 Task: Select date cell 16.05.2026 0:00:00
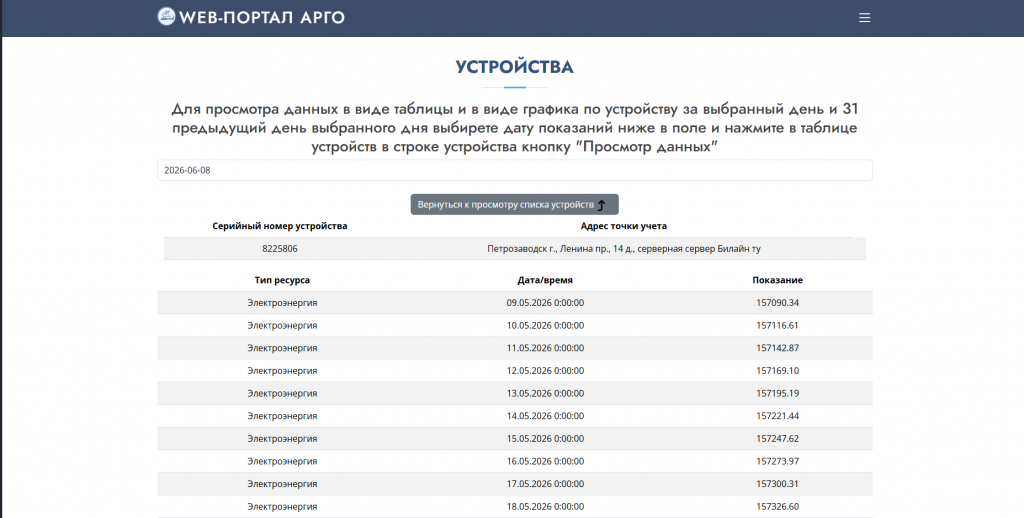click(545, 461)
